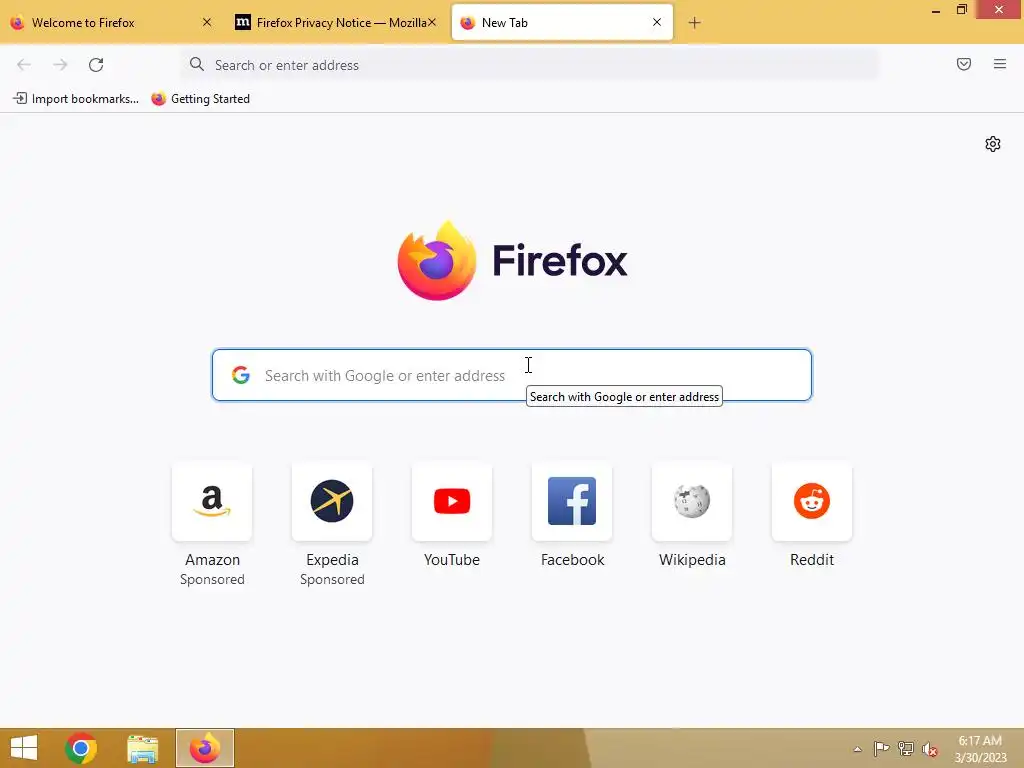This screenshot has width=1024, height=768.
Task: Open the Firefox application menu
Action: [x=1000, y=64]
